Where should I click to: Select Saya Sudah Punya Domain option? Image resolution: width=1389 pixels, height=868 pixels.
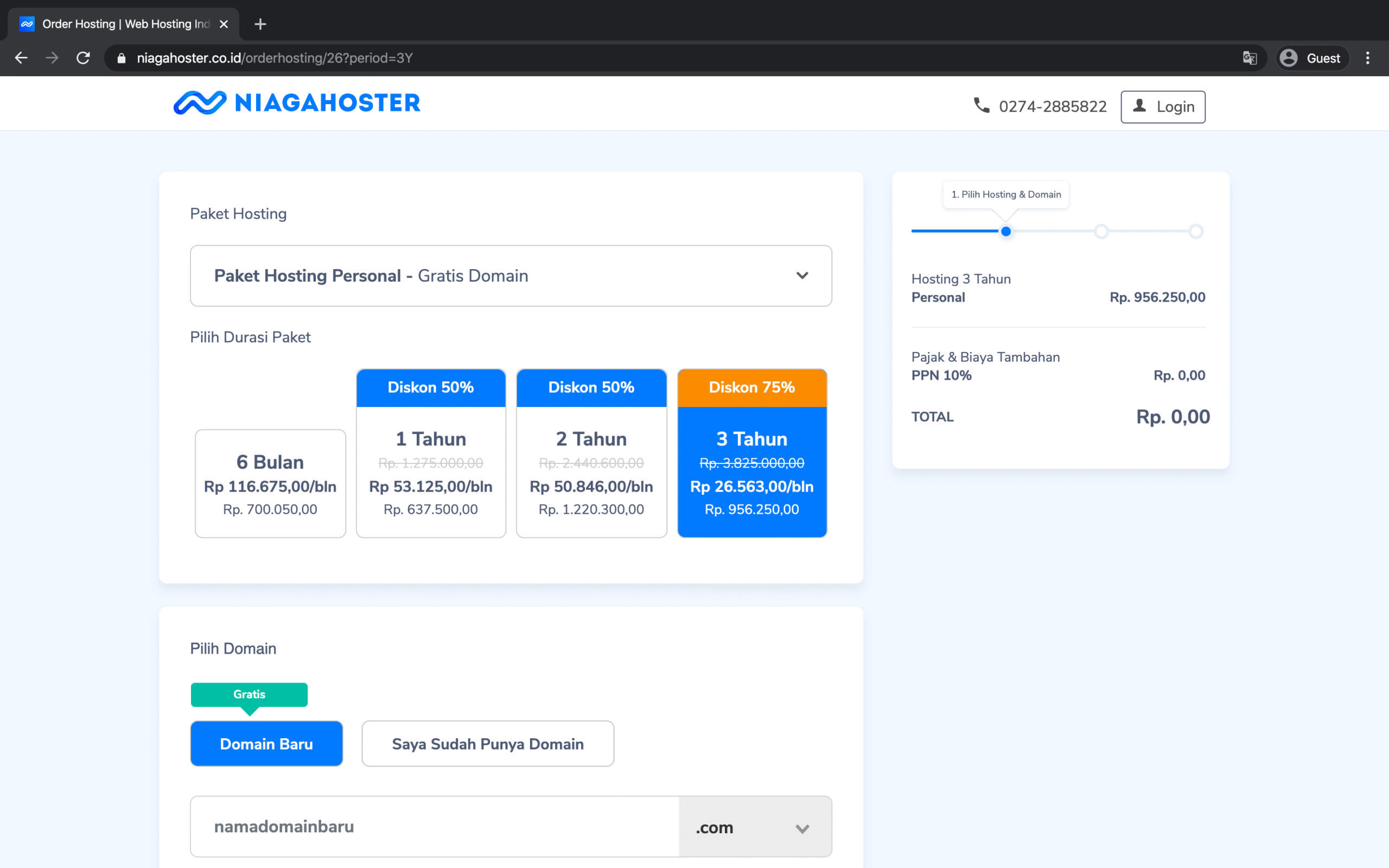(x=488, y=743)
